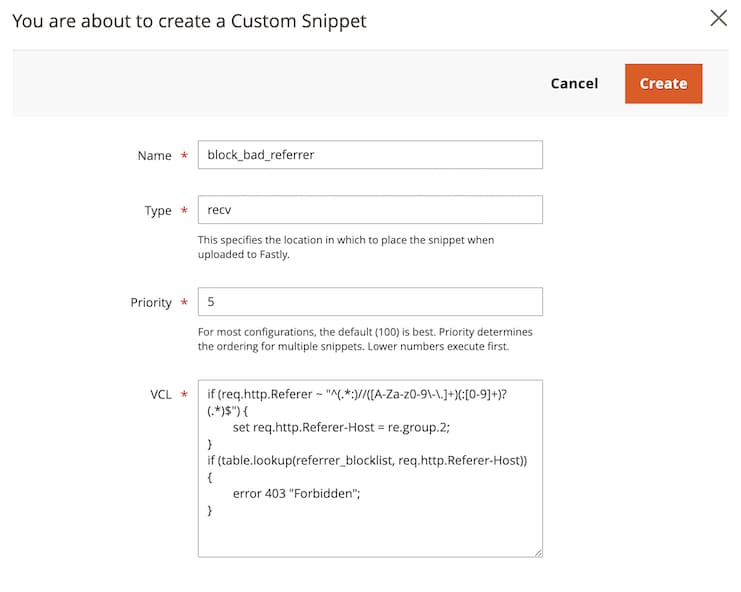This screenshot has width=741, height=592.
Task: Place cursor in the VCL code textarea
Action: (x=370, y=535)
